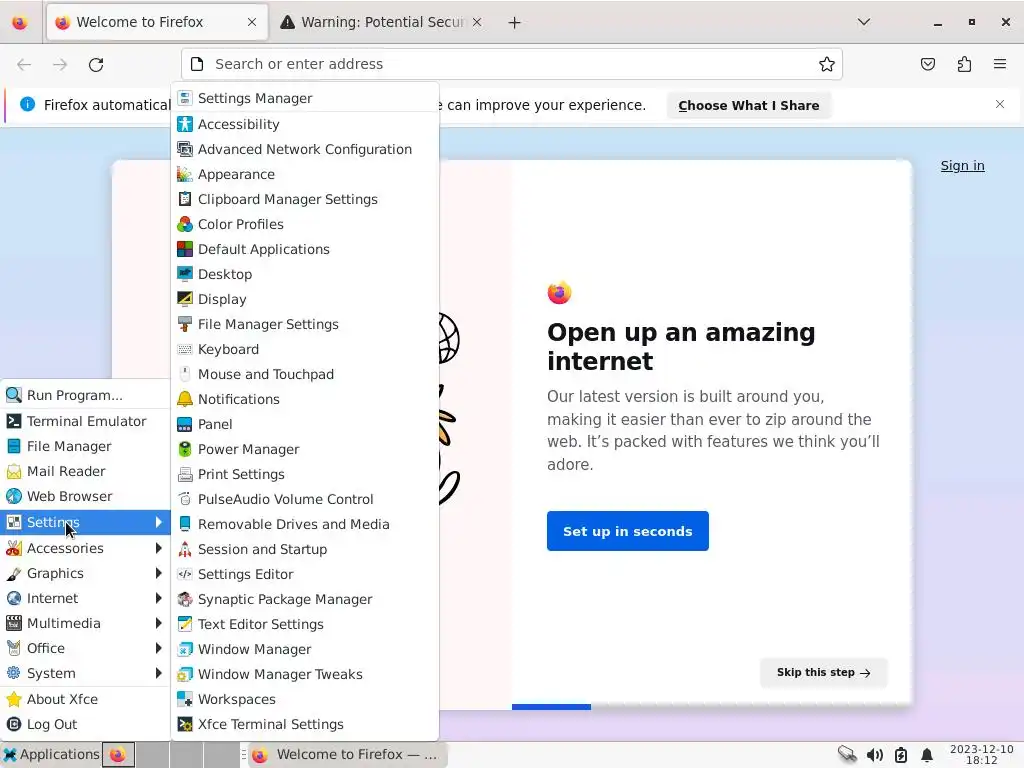The height and width of the screenshot is (768, 1024).
Task: Click the Panel settings icon
Action: [x=185, y=424]
